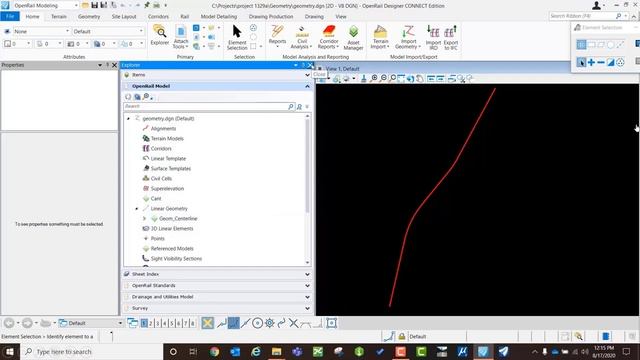640x360 pixels.
Task: Click Zoom Out in view toolbar
Action: point(384,78)
